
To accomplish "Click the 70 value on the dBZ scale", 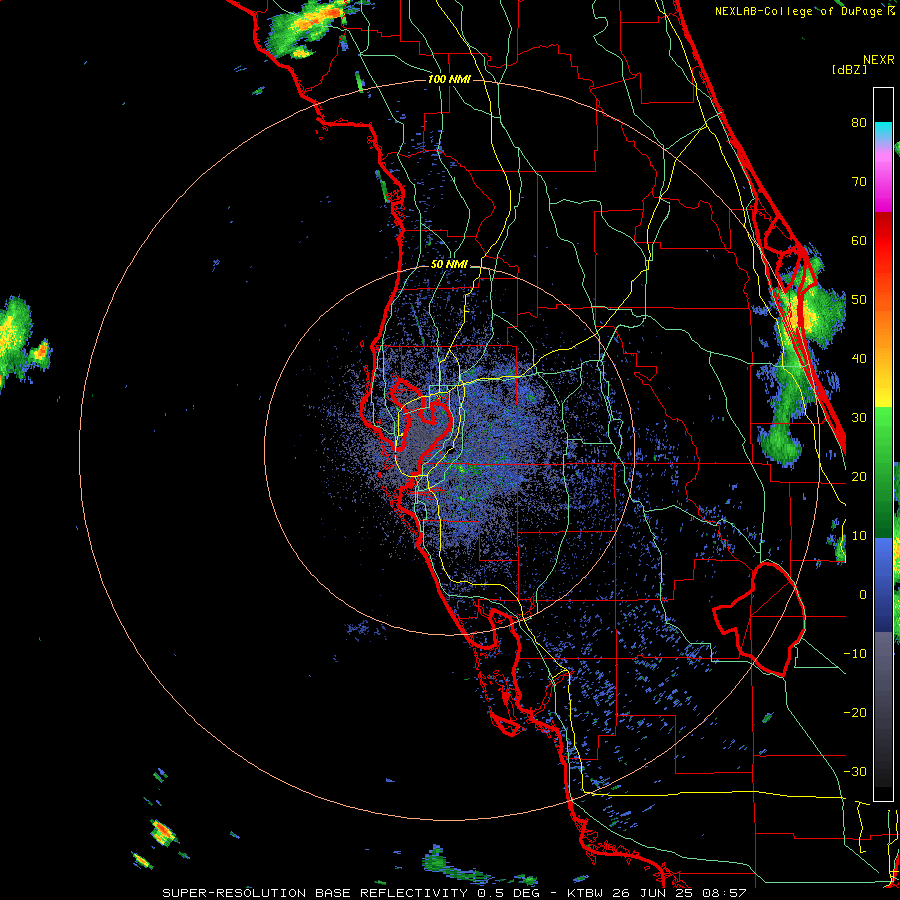I will coord(859,181).
